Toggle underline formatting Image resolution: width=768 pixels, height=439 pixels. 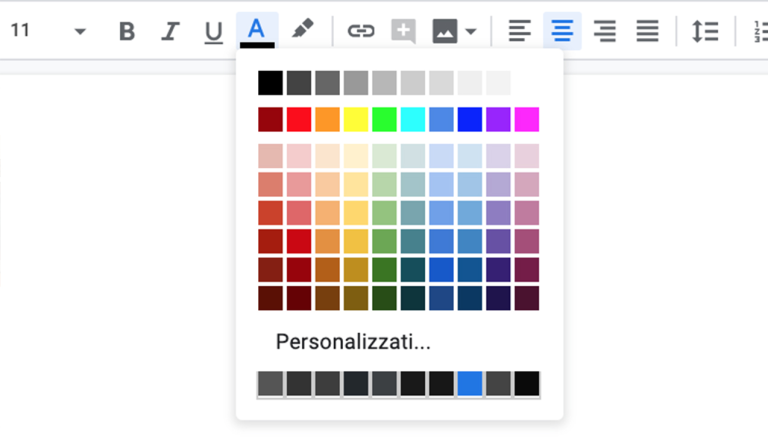point(213,32)
